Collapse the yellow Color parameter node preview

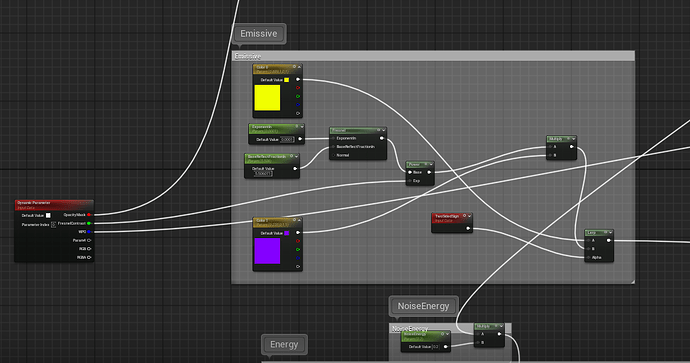pos(299,67)
